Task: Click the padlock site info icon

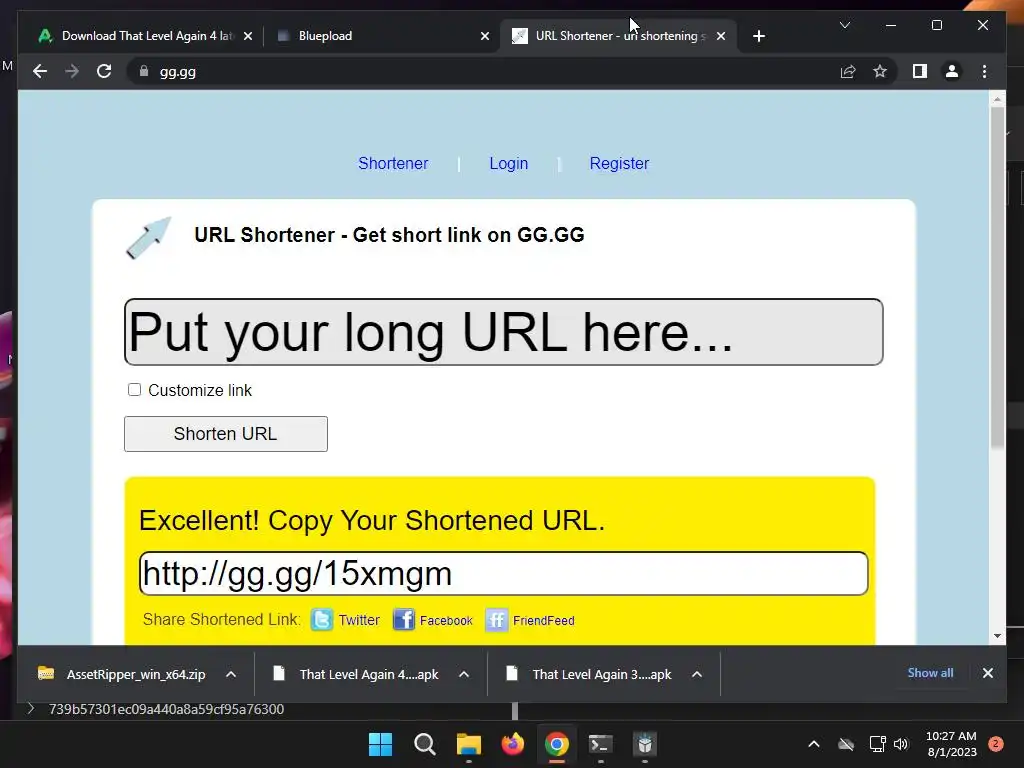Action: pyautogui.click(x=144, y=71)
